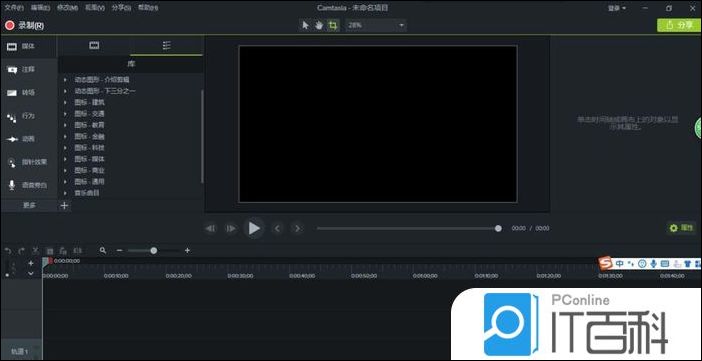Open the Animations (动画) tab

click(x=29, y=139)
